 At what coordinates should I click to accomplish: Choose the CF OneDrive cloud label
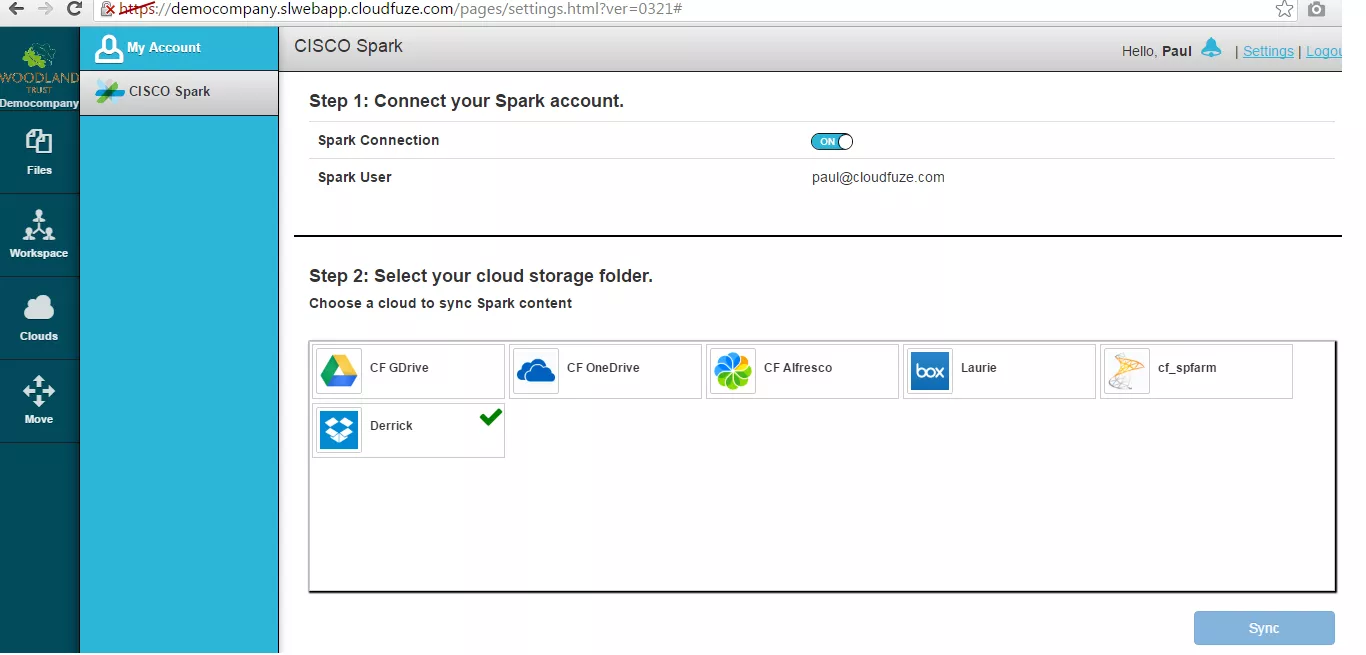[x=603, y=368]
